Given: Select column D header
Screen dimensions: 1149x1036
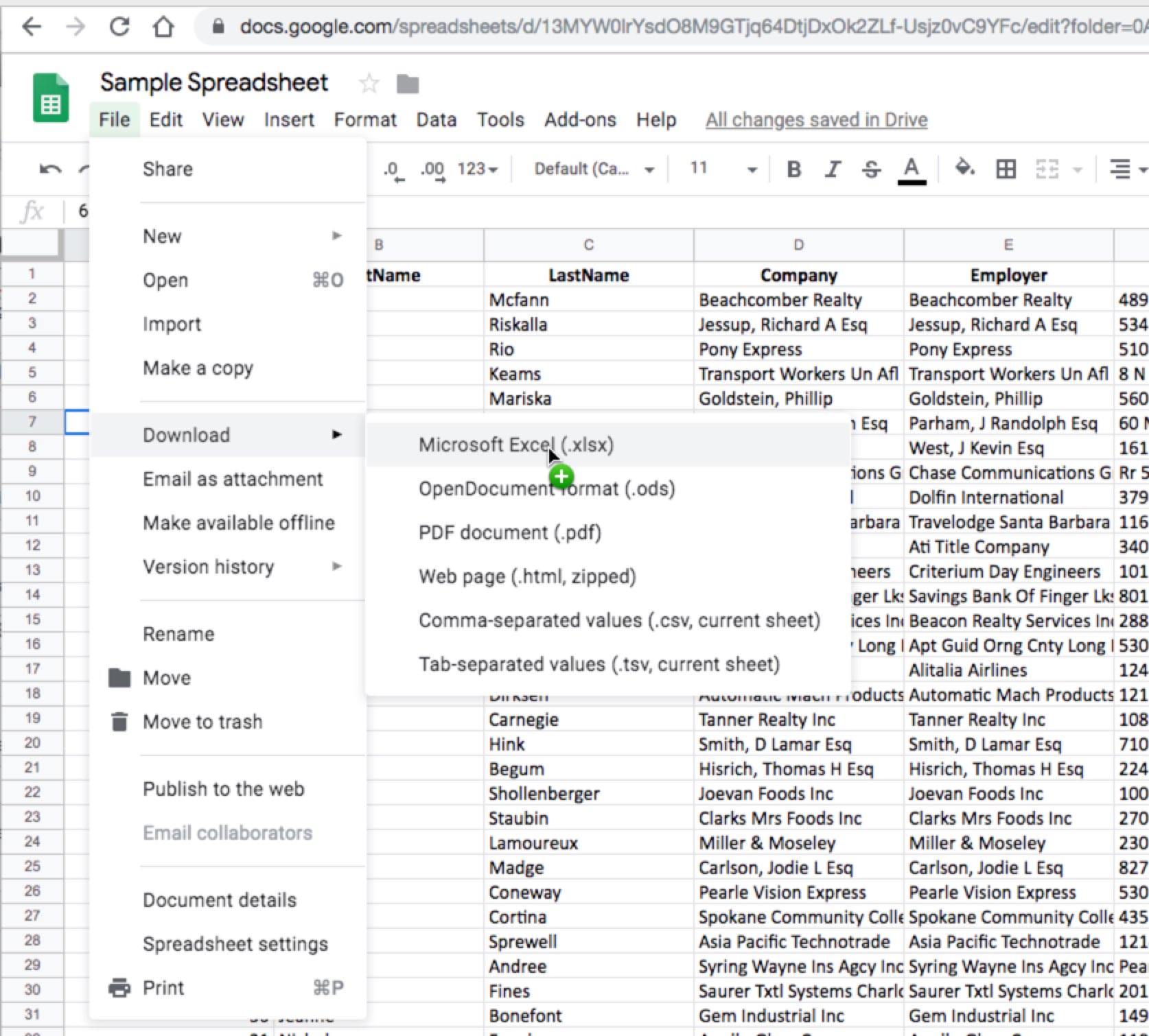Looking at the screenshot, I should pyautogui.click(x=799, y=245).
